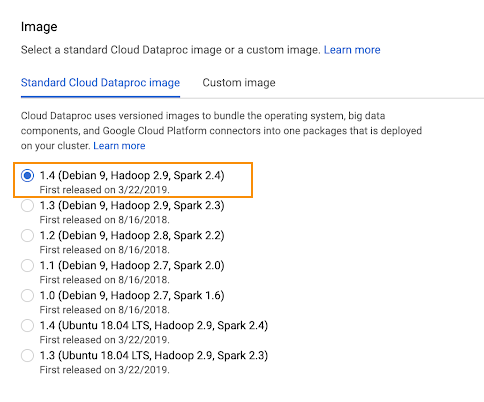This screenshot has height=402, width=484.
Task: Click label '1.4 (Ubuntu 18.04 LTS, Hadoop 2.9, Spark 2.4)'
Action: 154,325
